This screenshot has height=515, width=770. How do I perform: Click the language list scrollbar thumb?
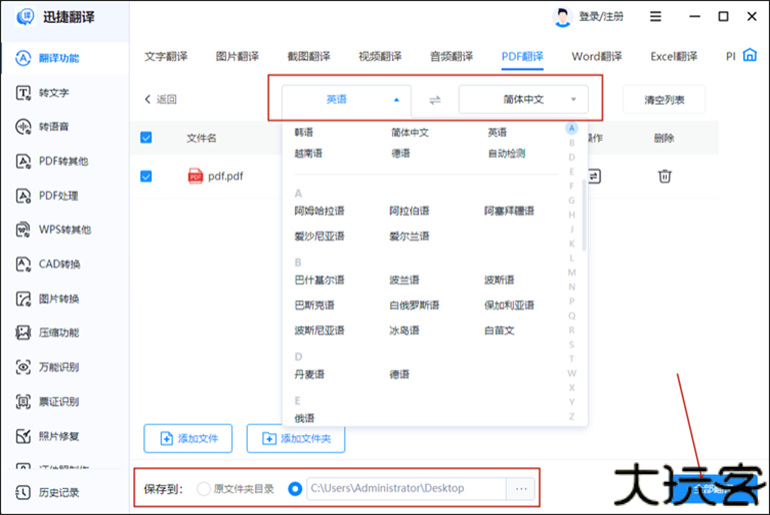[x=584, y=215]
